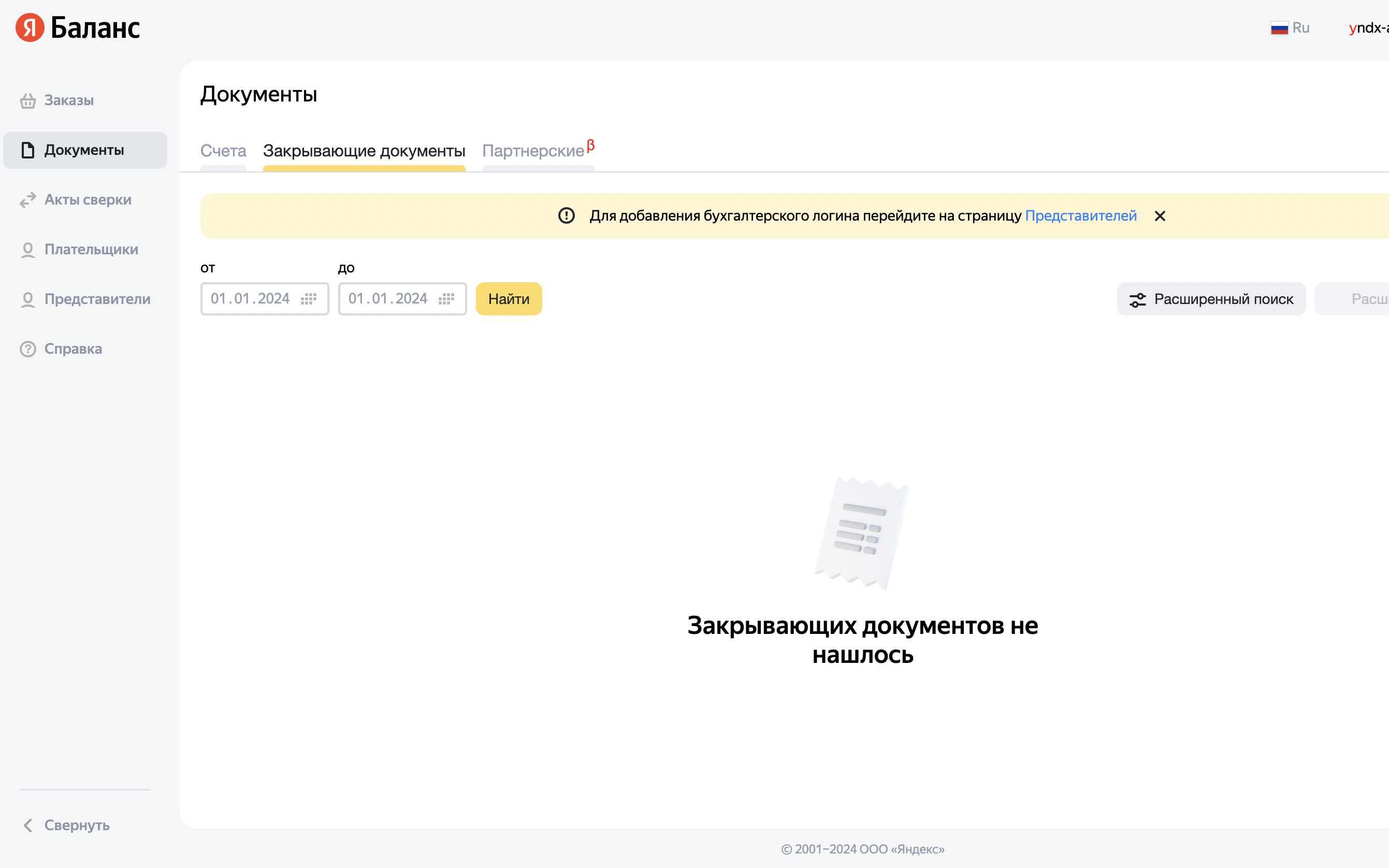Open calendar picker for the 'от' date
The image size is (1389, 868).
[x=309, y=299]
